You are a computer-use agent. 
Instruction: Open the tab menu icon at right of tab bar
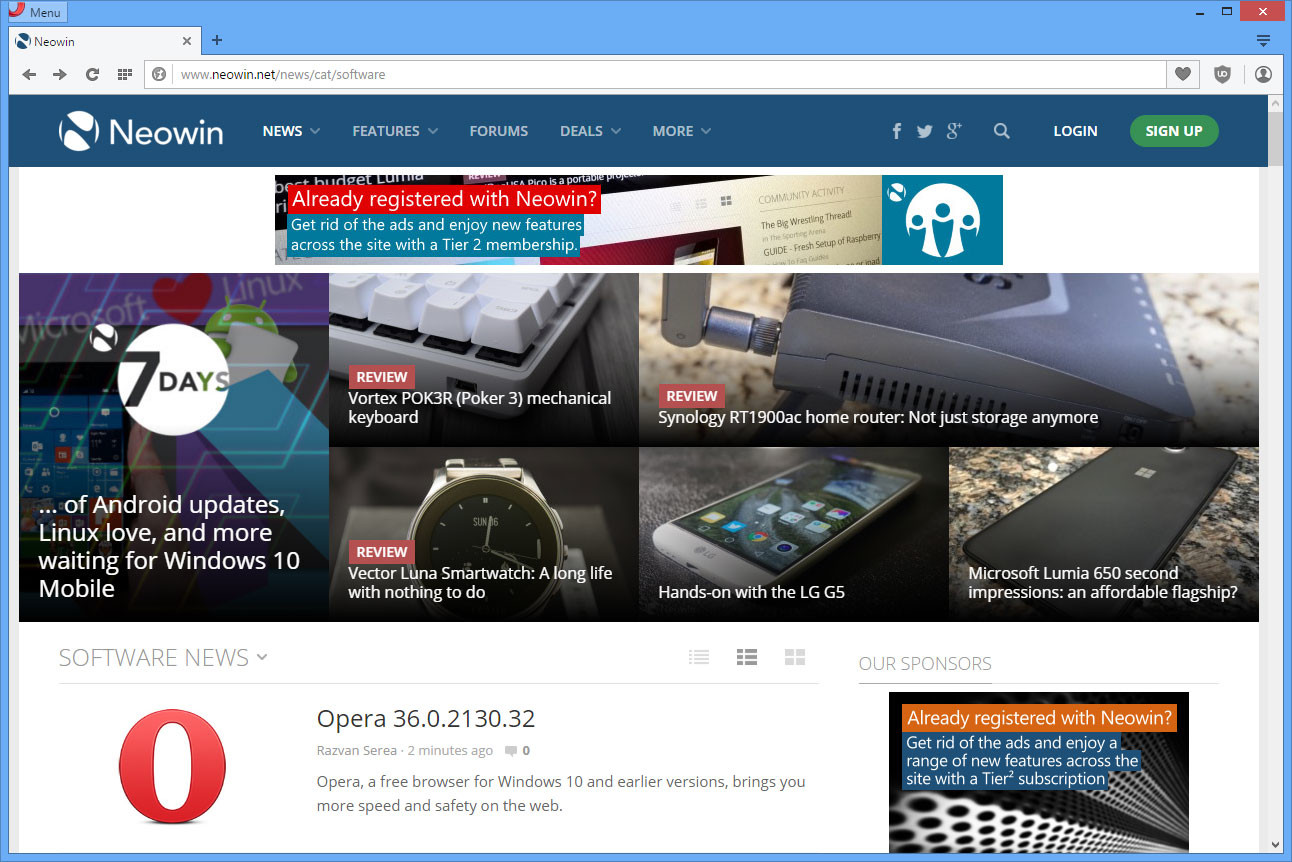[1263, 41]
